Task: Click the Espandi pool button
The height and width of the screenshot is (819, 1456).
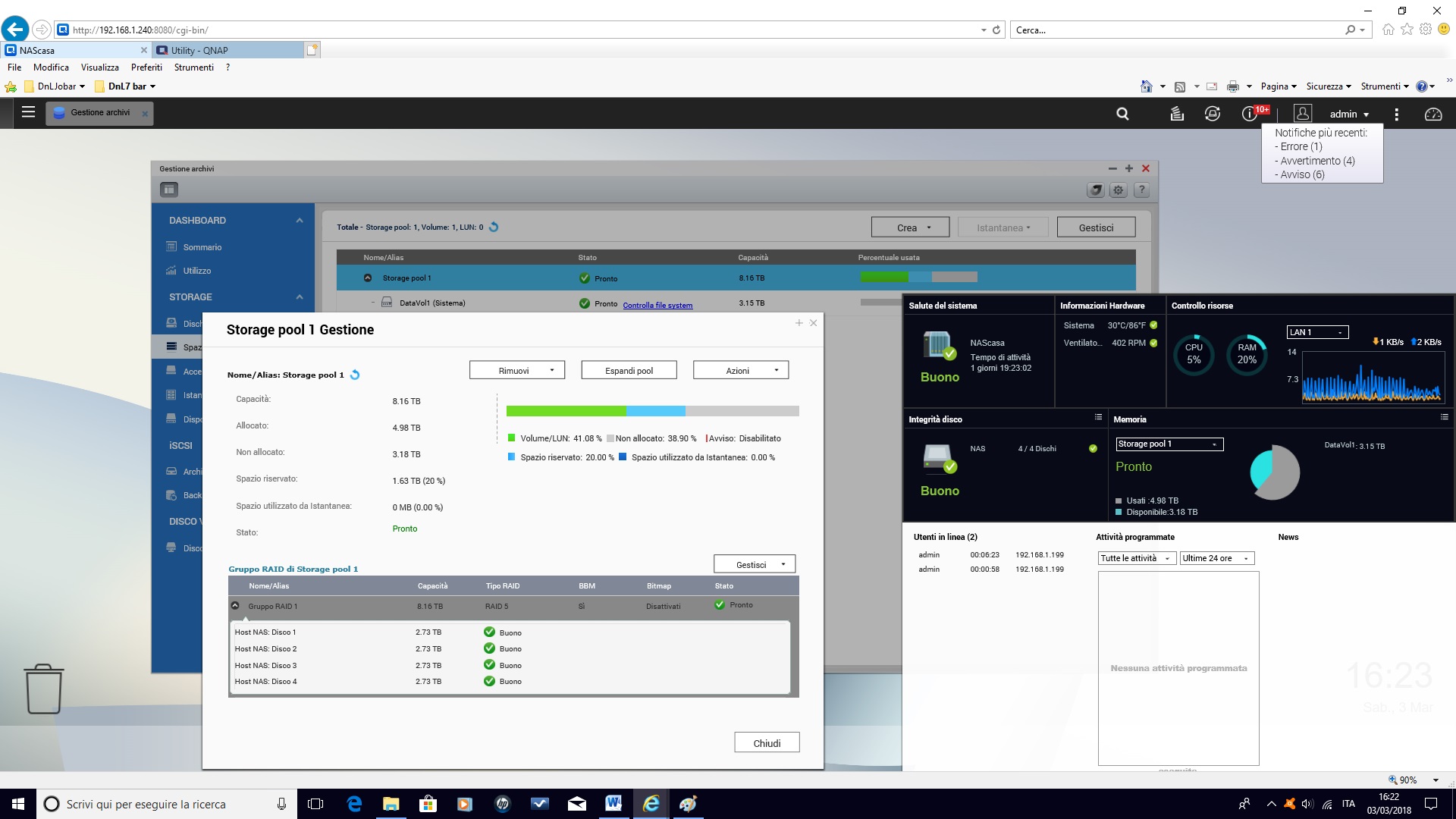Action: point(629,370)
